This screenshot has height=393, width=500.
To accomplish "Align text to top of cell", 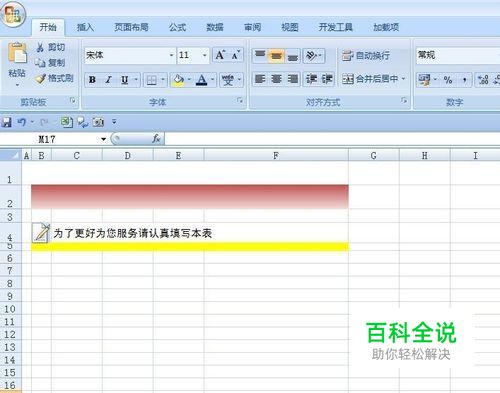I will [260, 56].
